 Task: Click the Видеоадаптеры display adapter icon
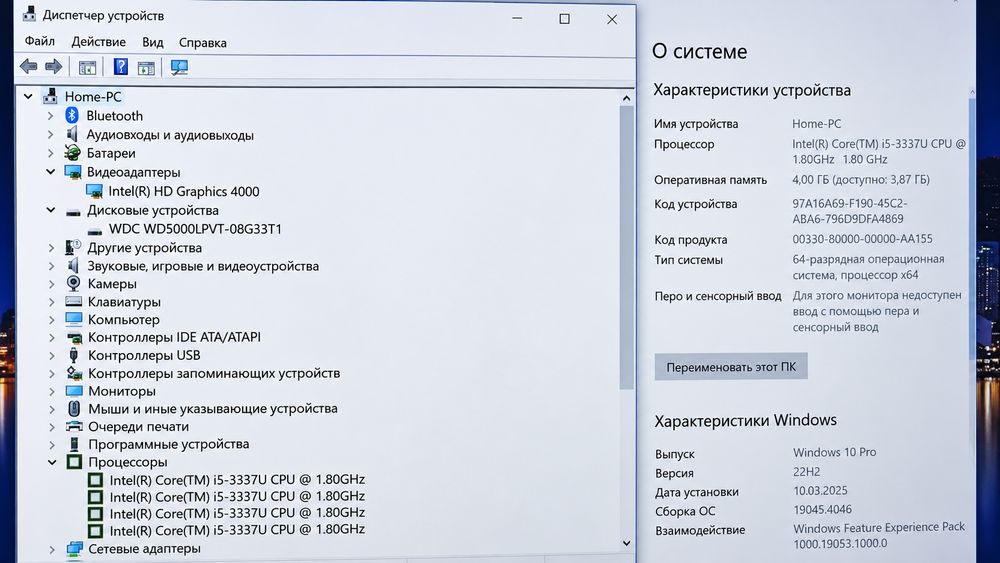[73, 172]
